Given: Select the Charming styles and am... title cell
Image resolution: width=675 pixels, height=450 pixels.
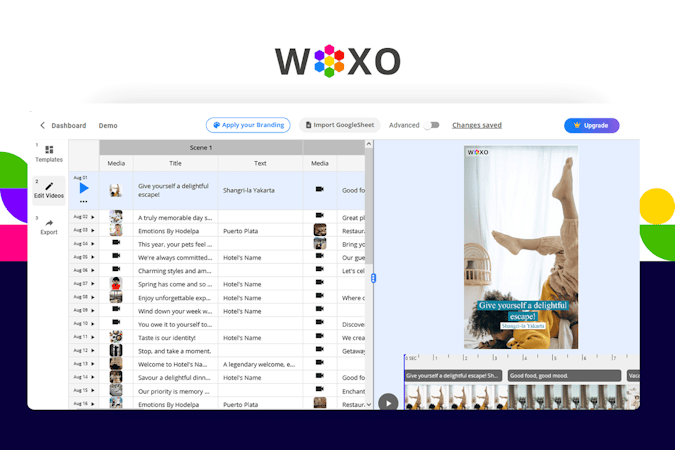Looking at the screenshot, I should coord(176,271).
